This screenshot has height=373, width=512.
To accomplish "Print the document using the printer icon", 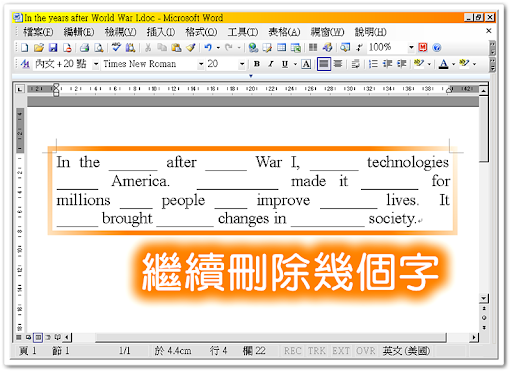I will click(84, 48).
